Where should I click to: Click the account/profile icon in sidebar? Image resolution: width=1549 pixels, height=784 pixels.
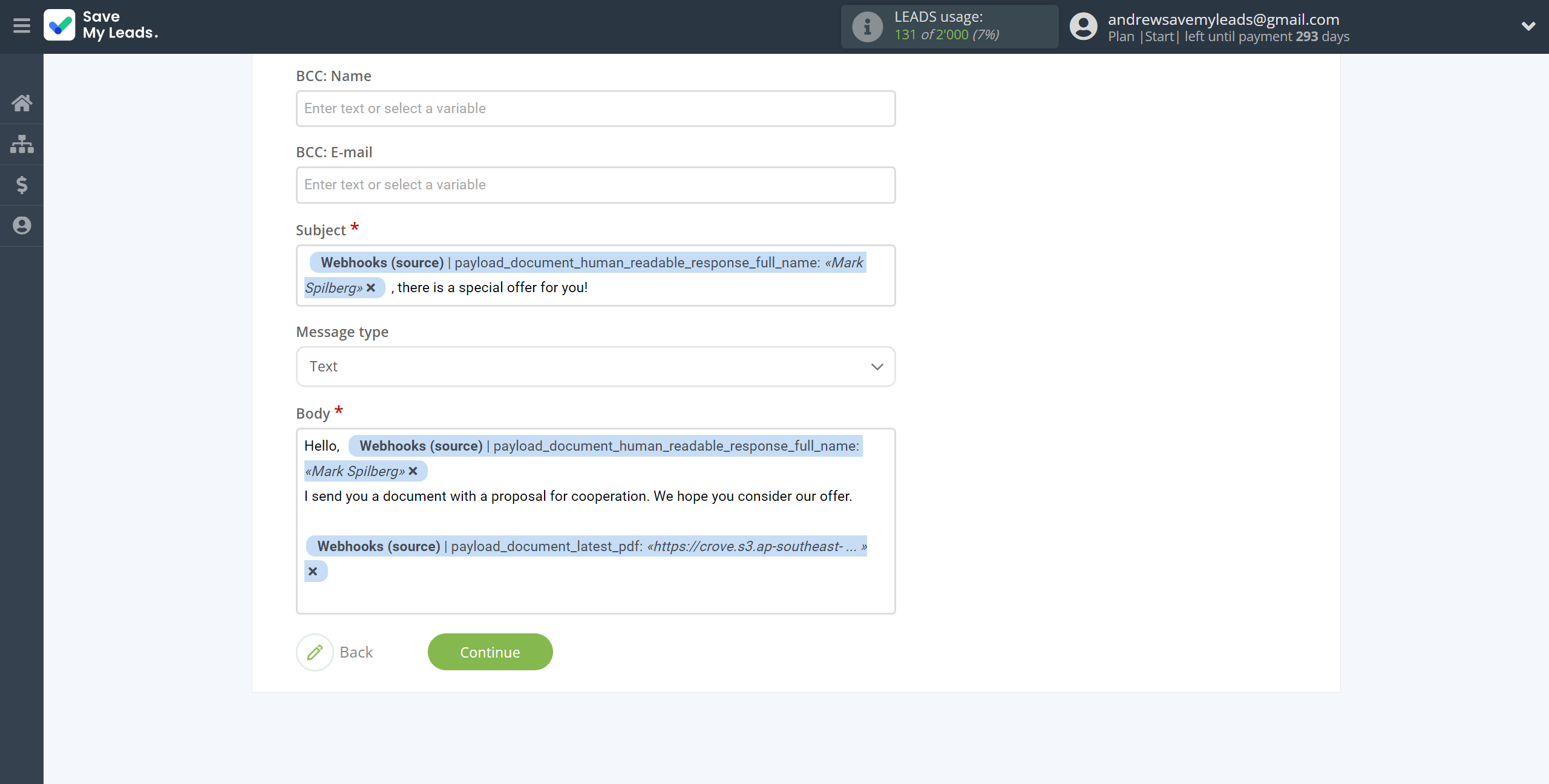click(22, 224)
